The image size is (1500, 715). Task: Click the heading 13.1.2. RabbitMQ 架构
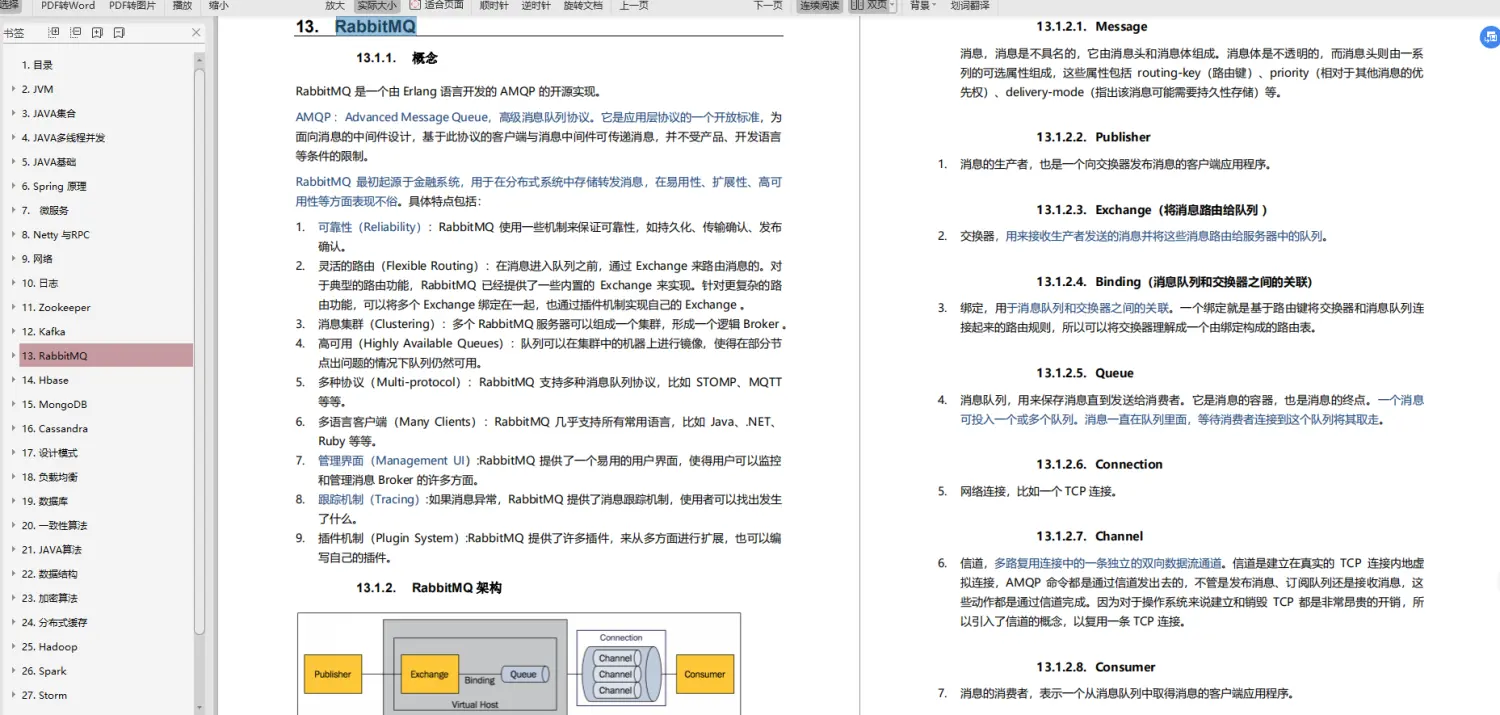tap(429, 588)
